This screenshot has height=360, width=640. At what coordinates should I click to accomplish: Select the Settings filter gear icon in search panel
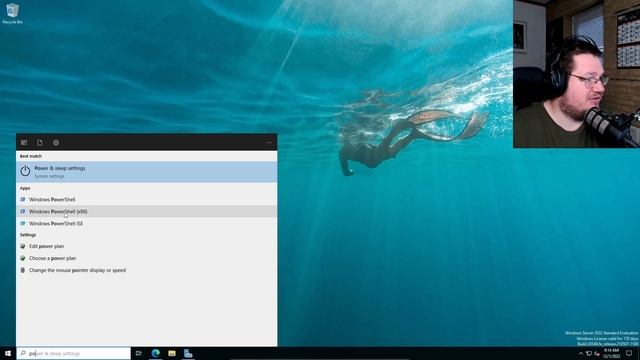[x=56, y=142]
